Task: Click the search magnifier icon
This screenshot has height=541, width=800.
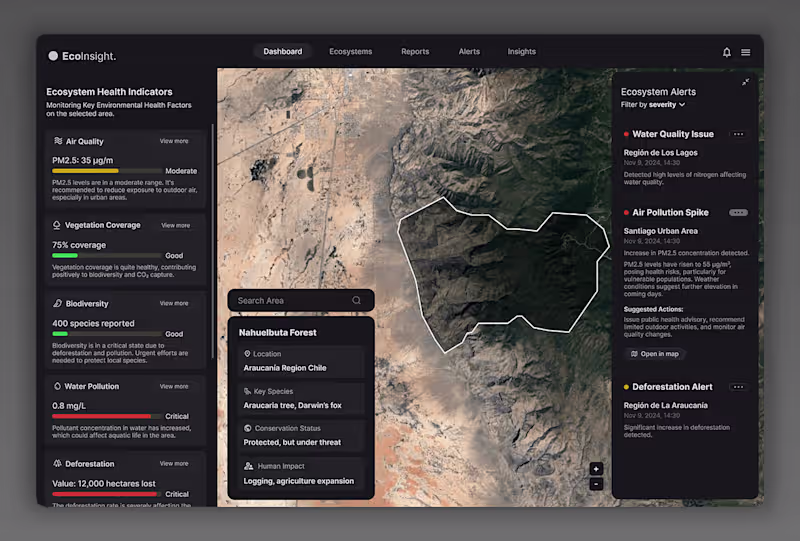Action: tap(356, 300)
